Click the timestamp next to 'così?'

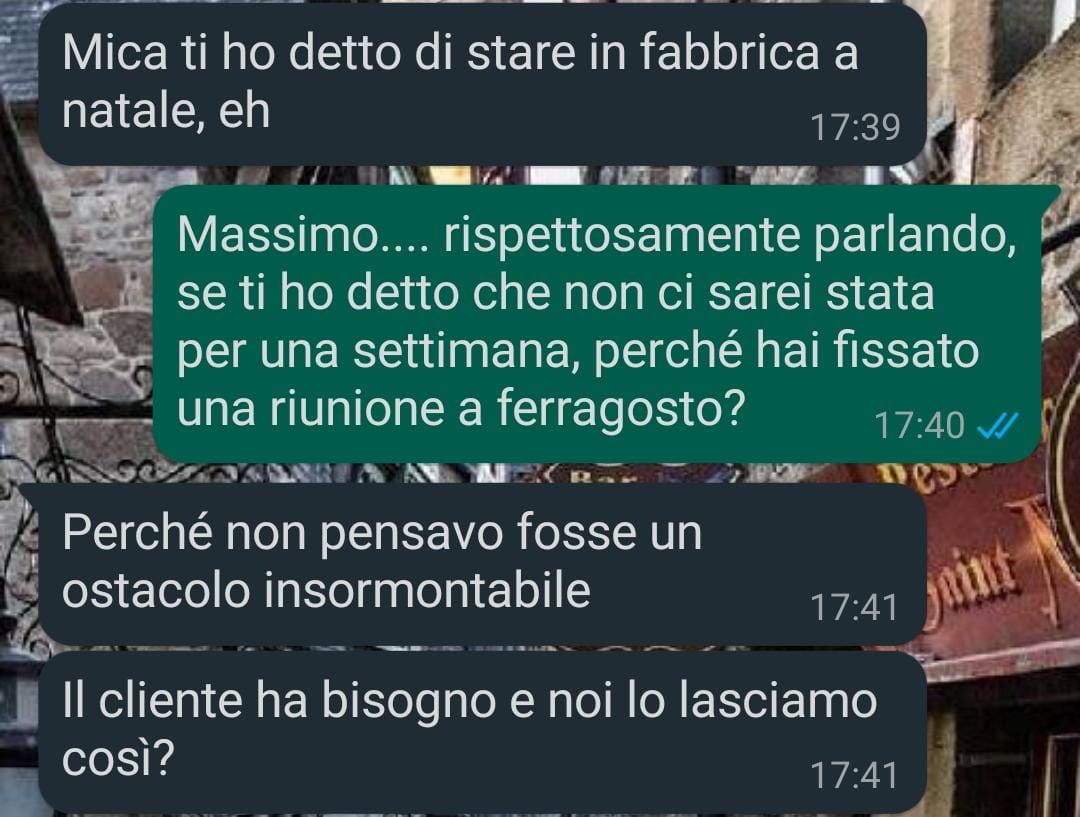click(x=855, y=776)
